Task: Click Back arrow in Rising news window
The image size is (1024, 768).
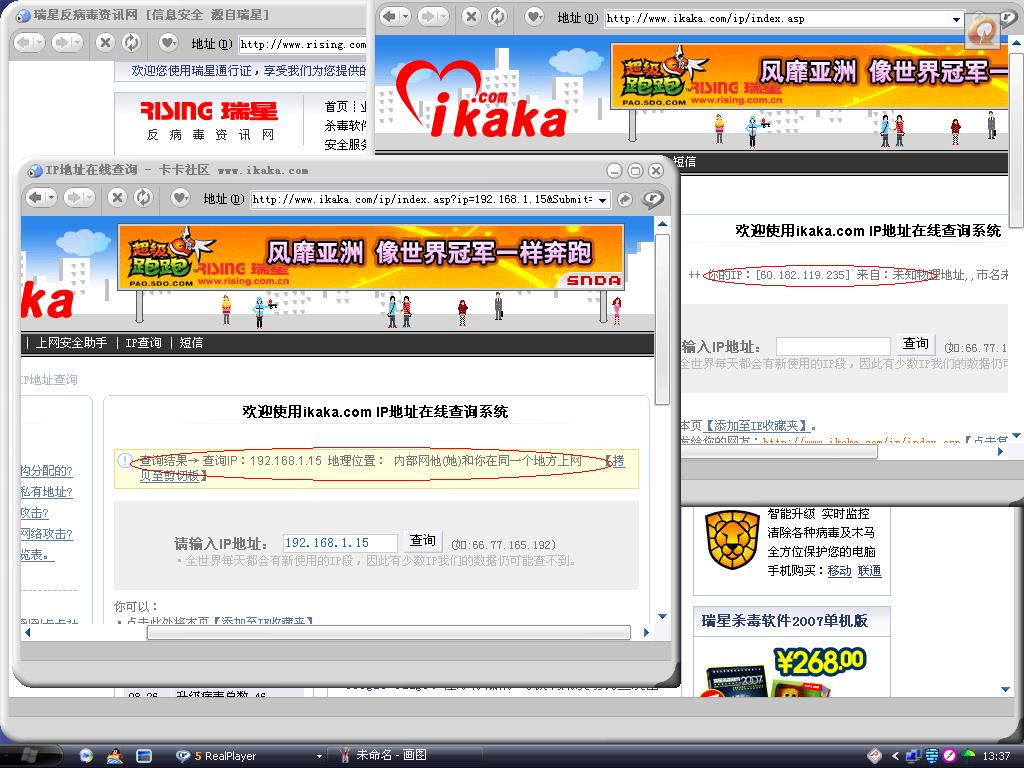Action: coord(24,43)
